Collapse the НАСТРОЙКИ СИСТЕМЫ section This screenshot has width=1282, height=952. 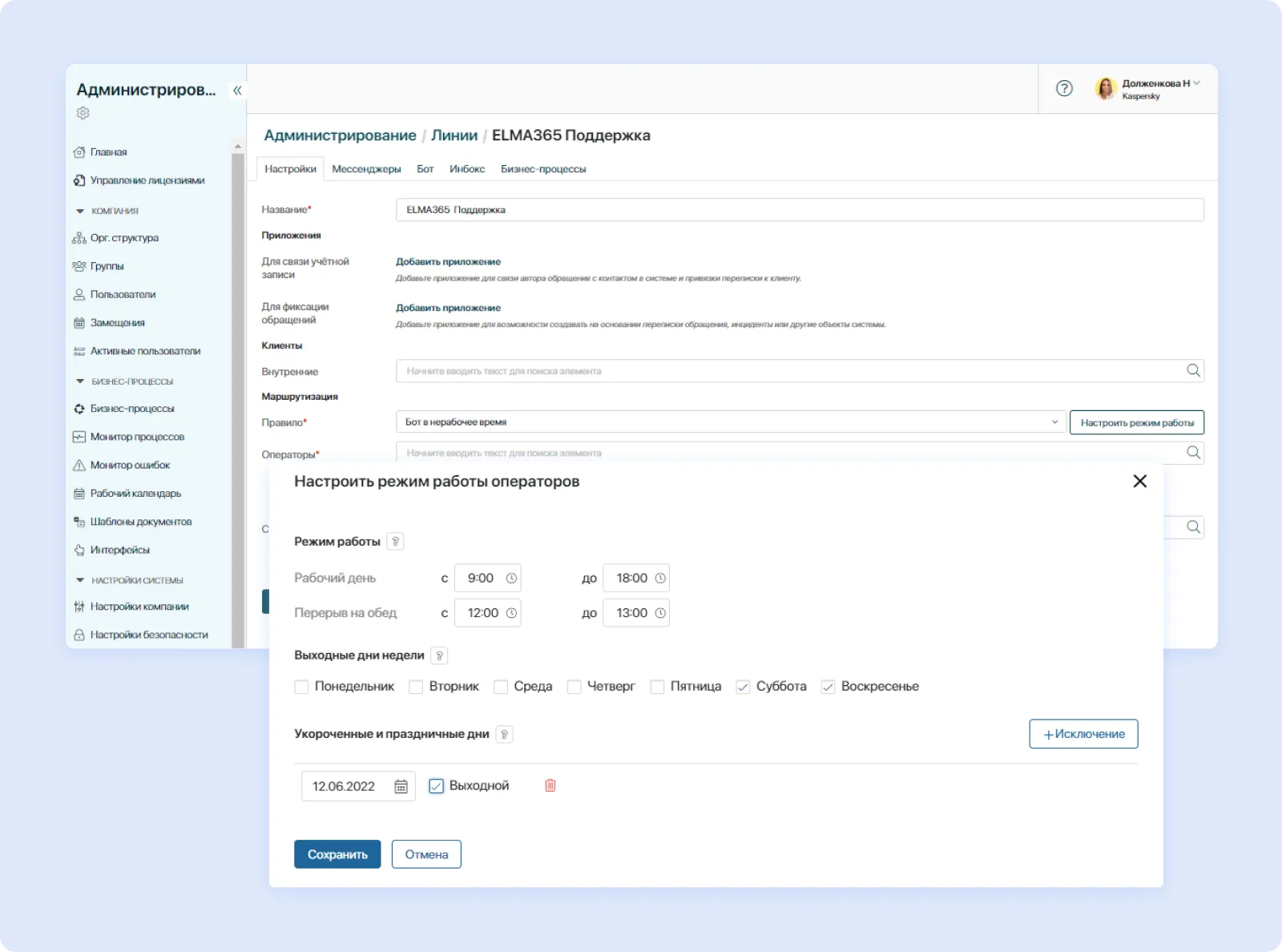click(79, 579)
